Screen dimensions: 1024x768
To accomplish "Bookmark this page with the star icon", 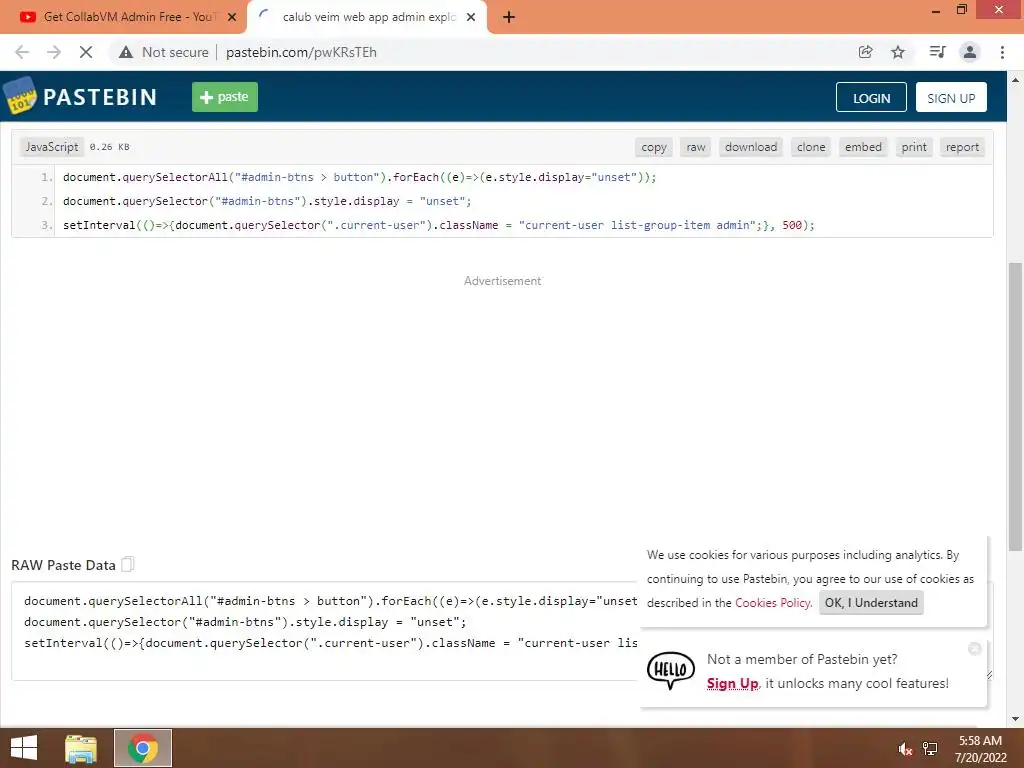I will click(x=898, y=52).
